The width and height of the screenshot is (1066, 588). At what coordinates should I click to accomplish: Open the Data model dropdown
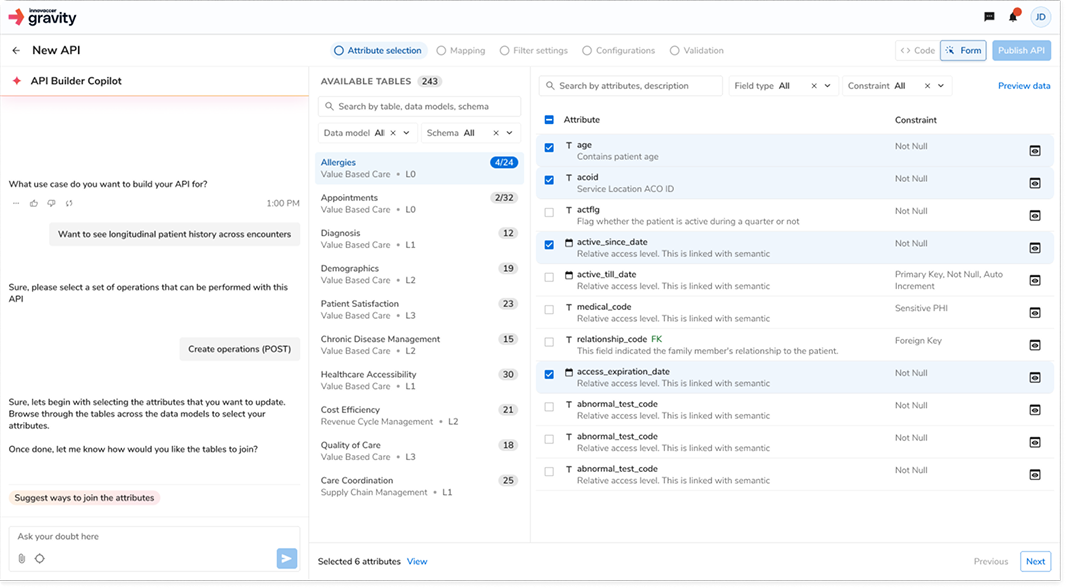coord(407,133)
